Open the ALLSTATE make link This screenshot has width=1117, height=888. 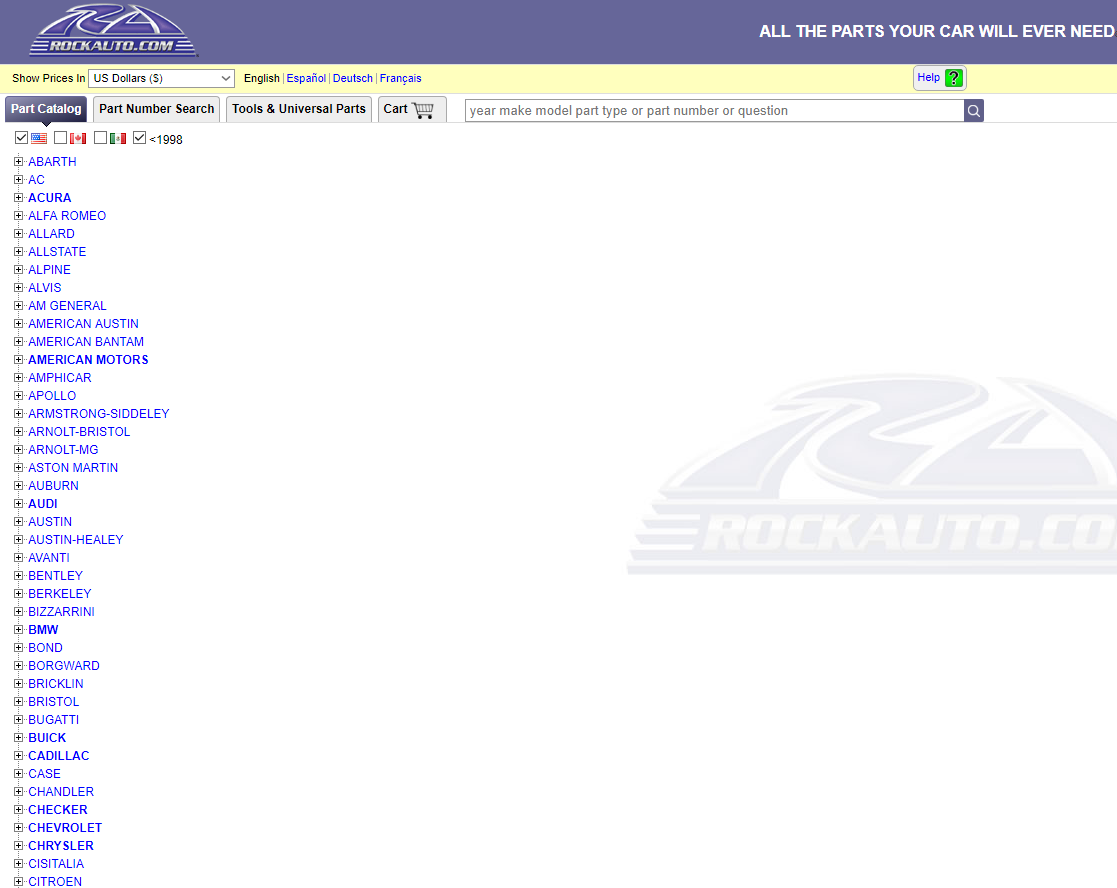pos(57,251)
